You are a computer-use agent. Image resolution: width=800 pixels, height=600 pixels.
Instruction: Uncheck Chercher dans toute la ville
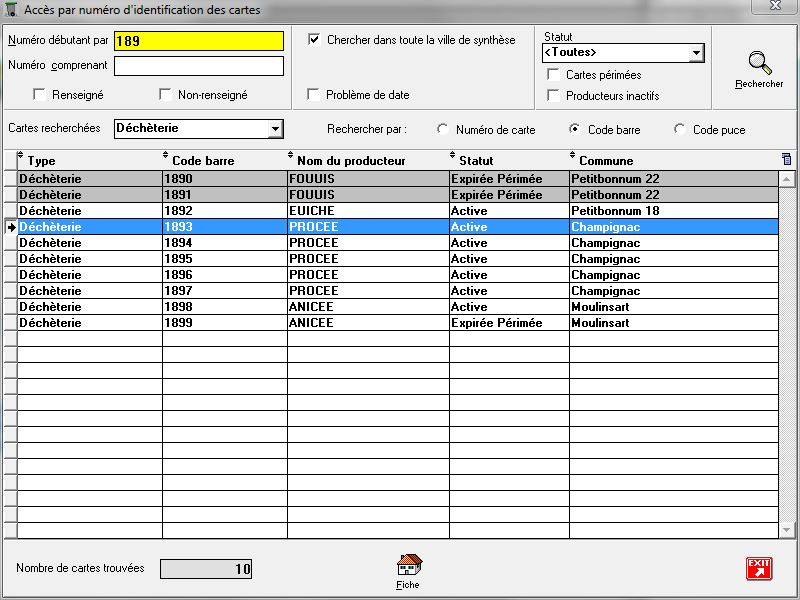(314, 40)
